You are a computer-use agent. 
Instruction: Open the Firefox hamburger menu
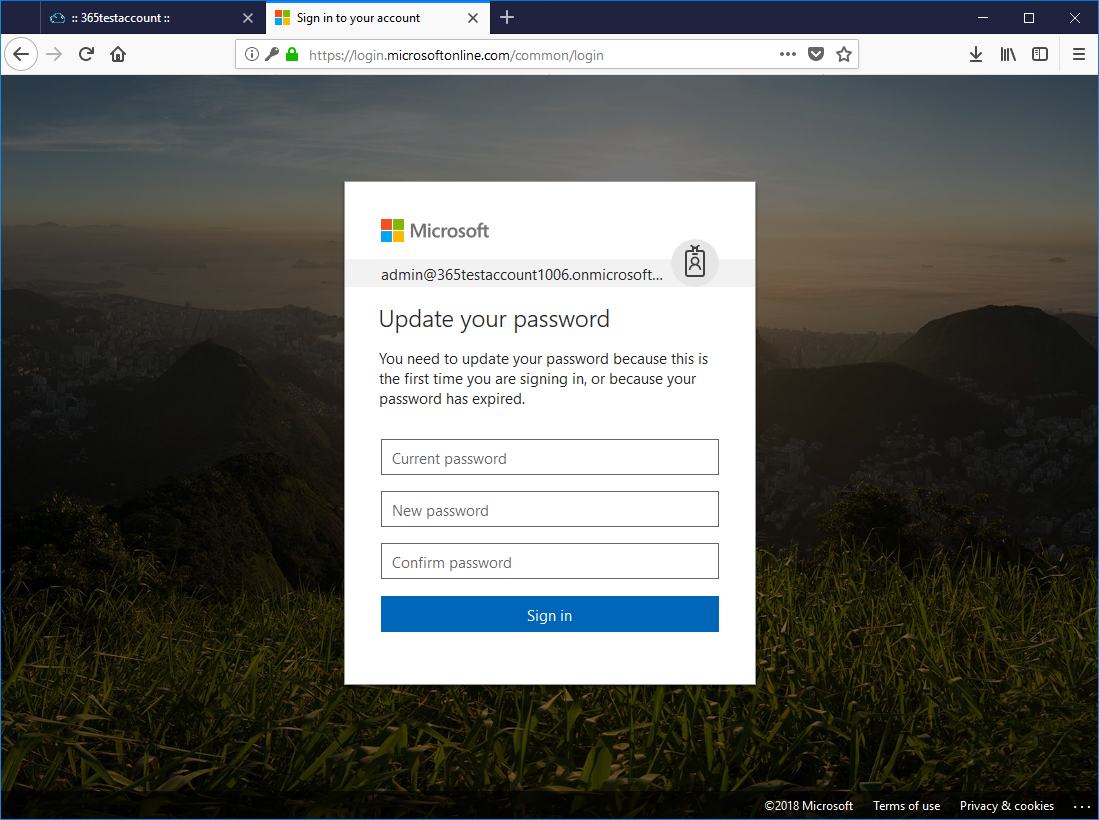(1079, 55)
